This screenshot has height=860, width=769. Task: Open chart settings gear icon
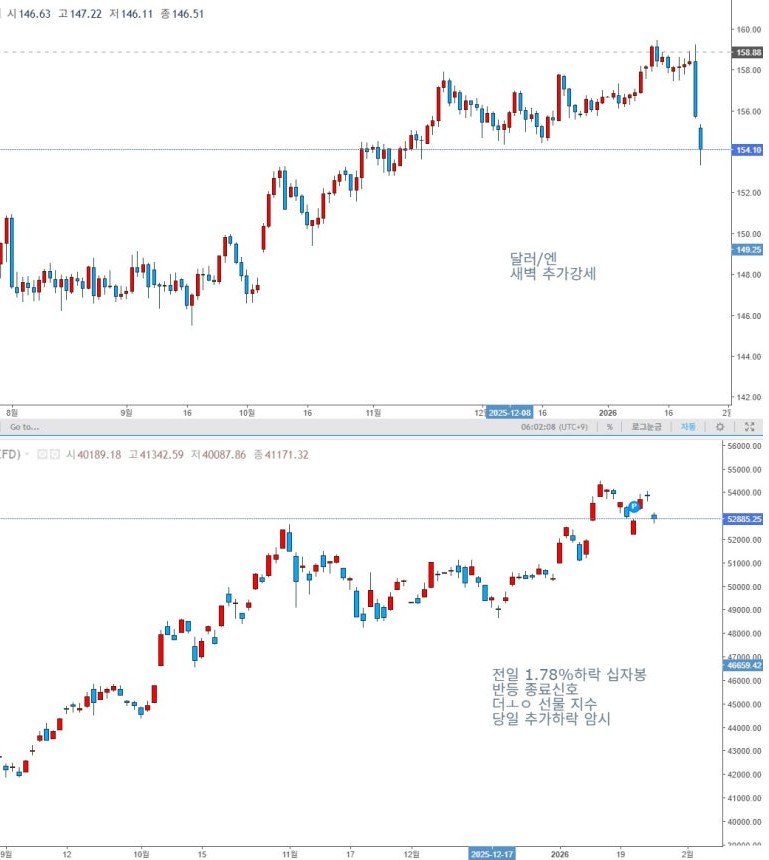719,427
